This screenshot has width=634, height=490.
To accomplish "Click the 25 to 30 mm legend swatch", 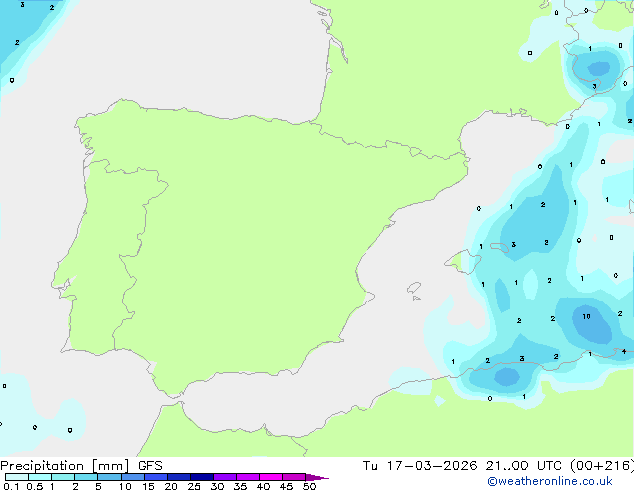I will (x=202, y=477).
